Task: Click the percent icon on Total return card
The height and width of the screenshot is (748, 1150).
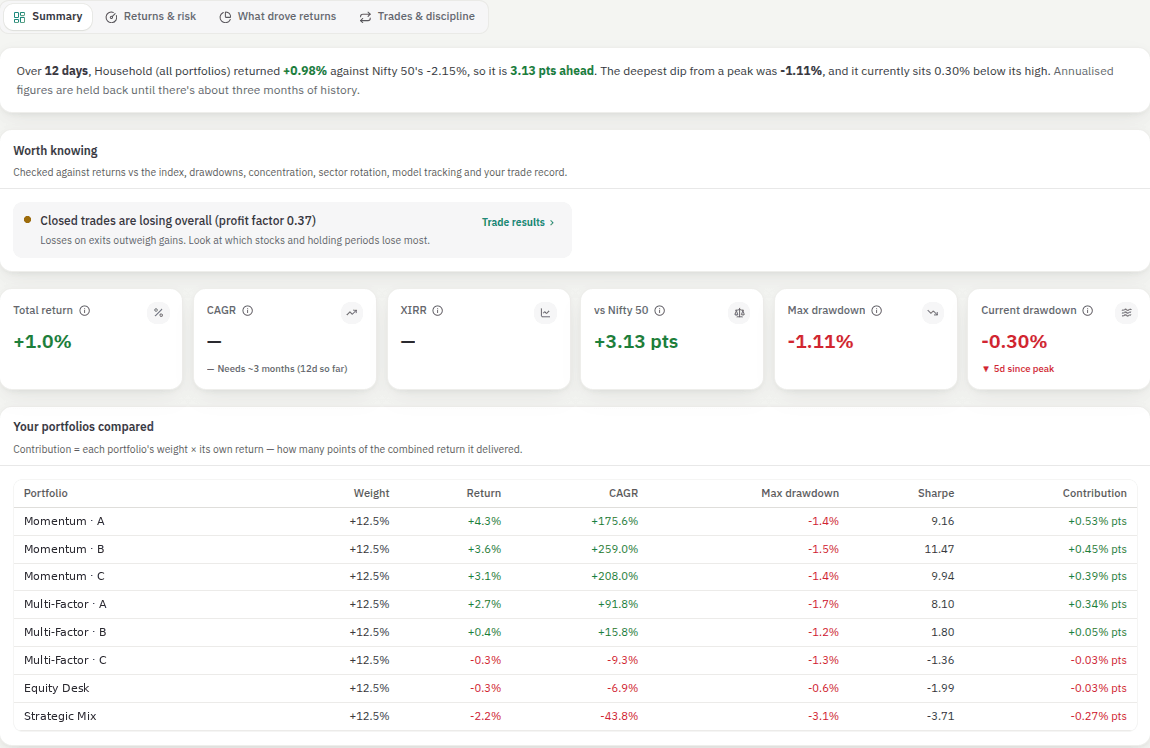Action: (x=158, y=313)
